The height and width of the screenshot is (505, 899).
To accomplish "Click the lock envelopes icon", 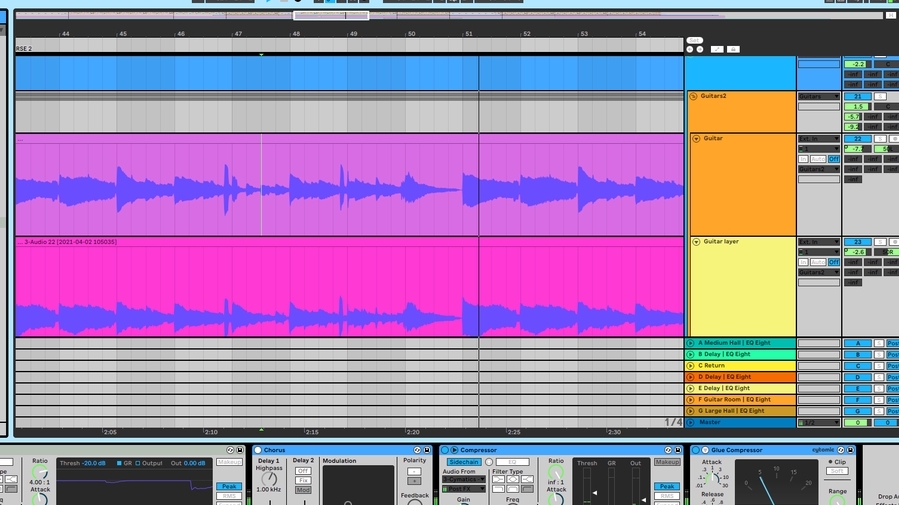I will (x=733, y=49).
